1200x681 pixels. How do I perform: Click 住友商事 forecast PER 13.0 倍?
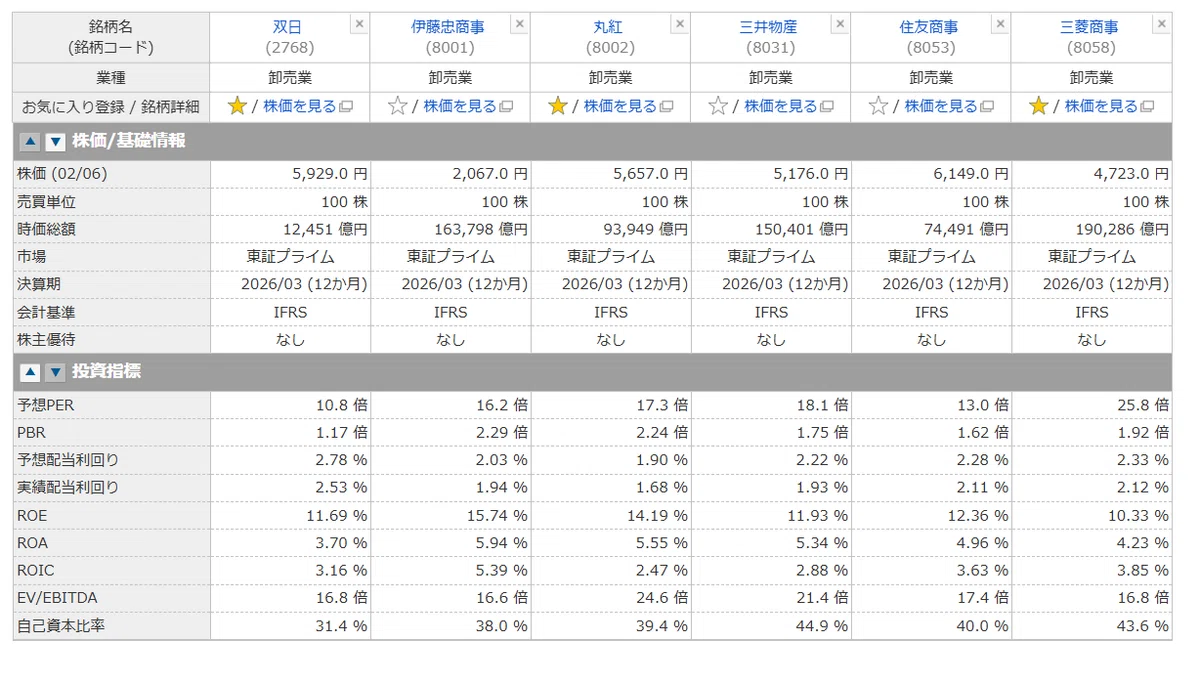pos(982,405)
